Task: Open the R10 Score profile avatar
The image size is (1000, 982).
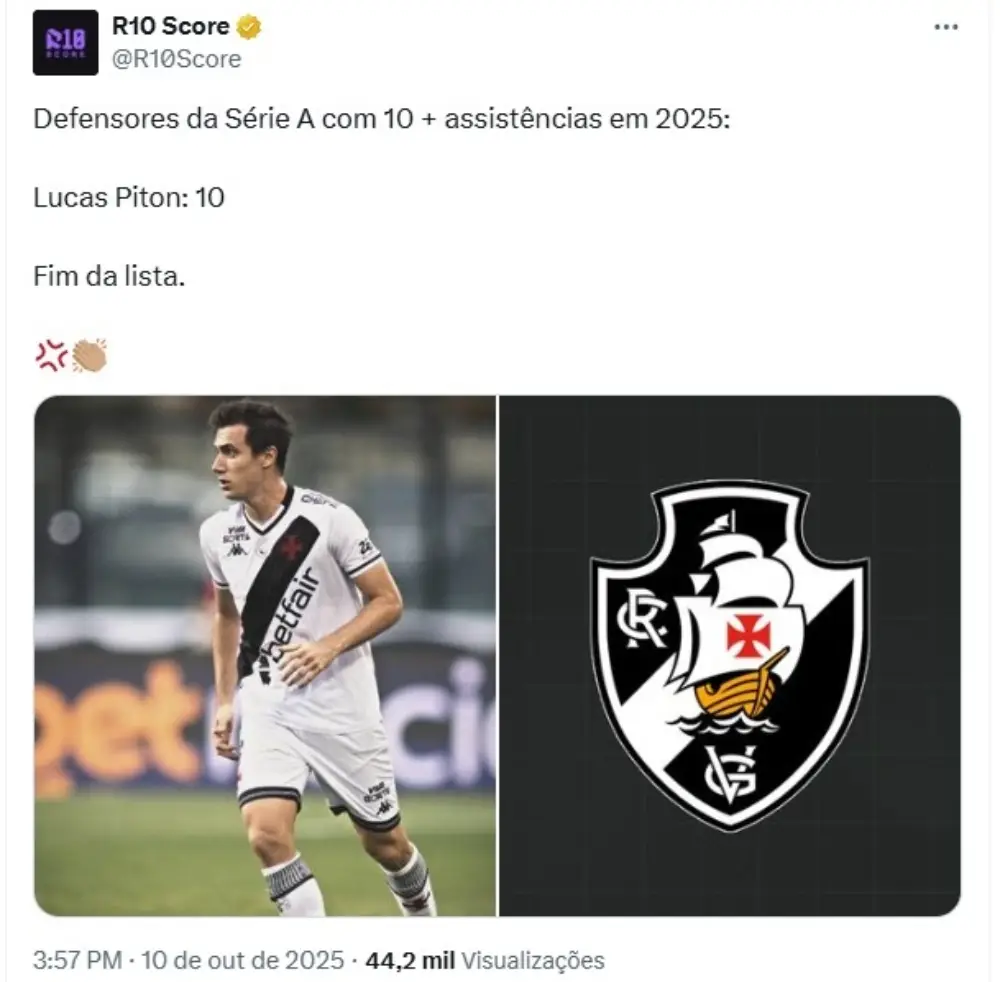Action: coord(66,43)
